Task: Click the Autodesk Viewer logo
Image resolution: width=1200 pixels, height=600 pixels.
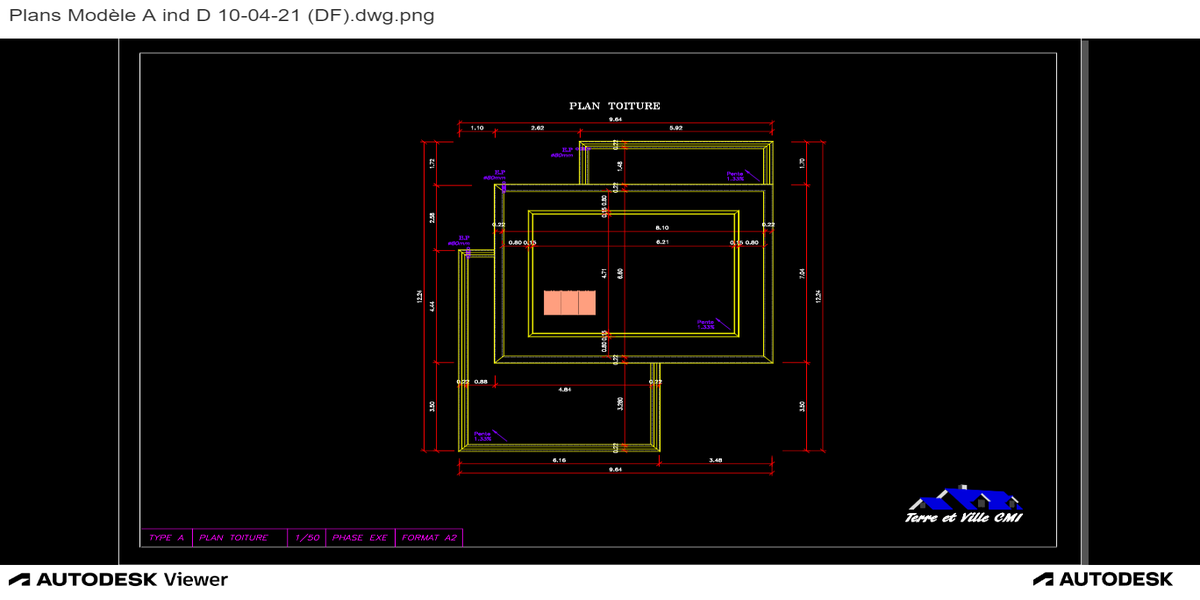Action: click(119, 579)
